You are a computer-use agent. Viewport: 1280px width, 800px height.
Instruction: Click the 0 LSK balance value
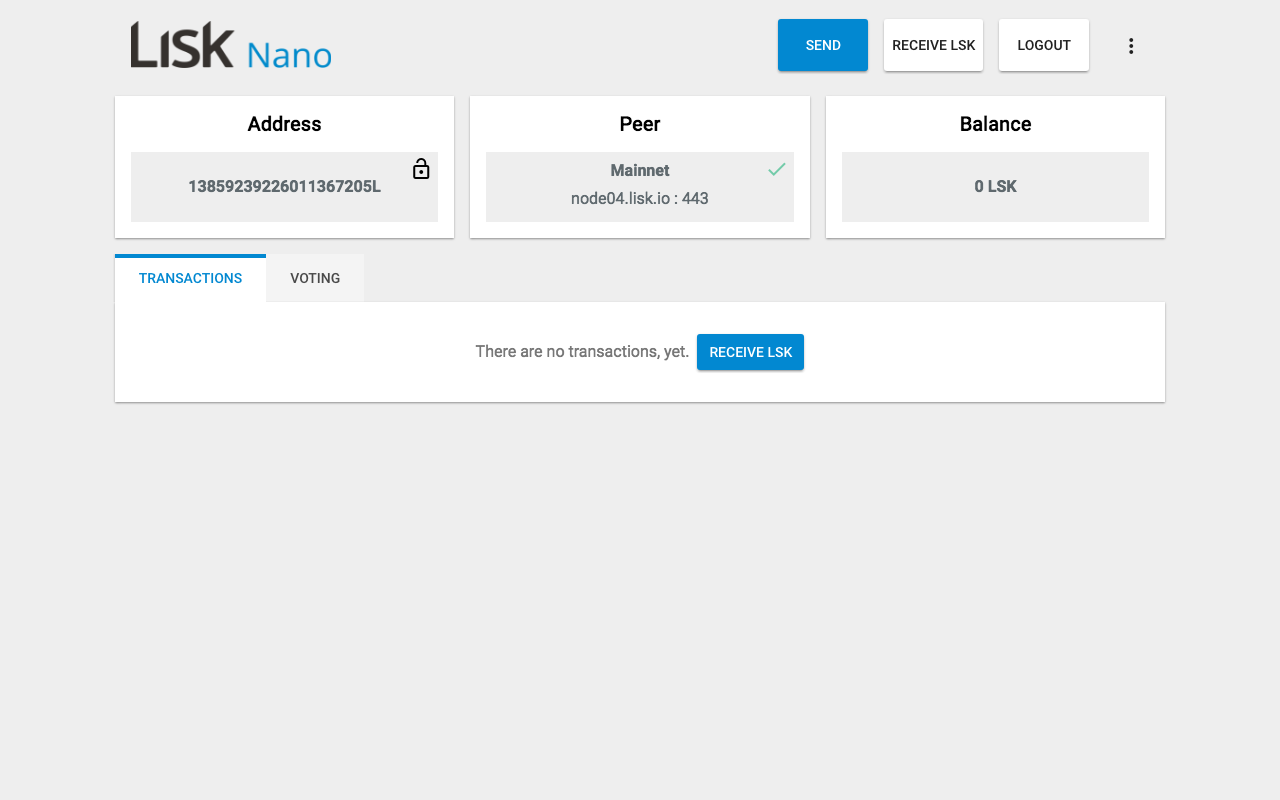(x=995, y=186)
